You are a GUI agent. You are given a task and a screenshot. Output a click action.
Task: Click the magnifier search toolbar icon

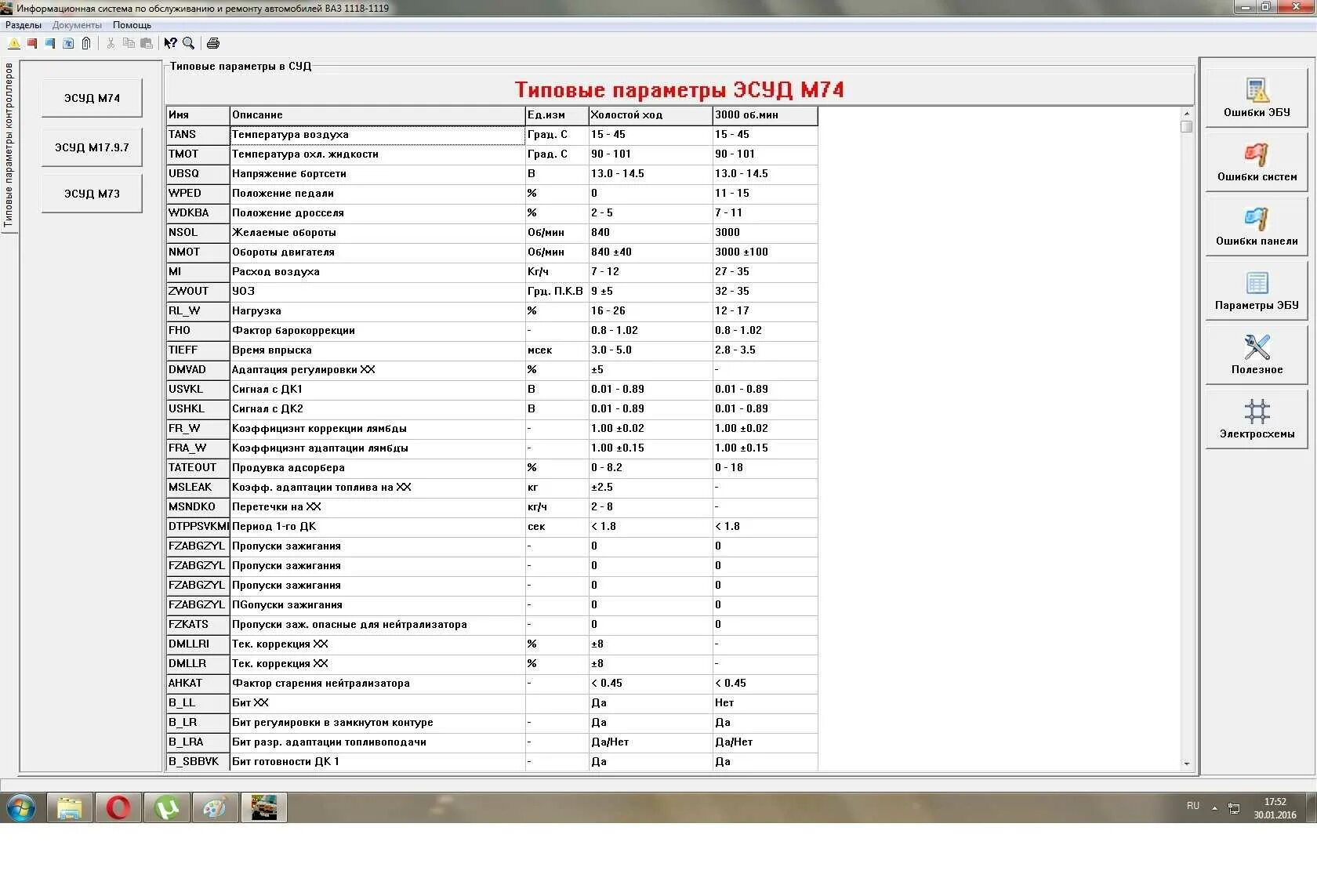(188, 43)
